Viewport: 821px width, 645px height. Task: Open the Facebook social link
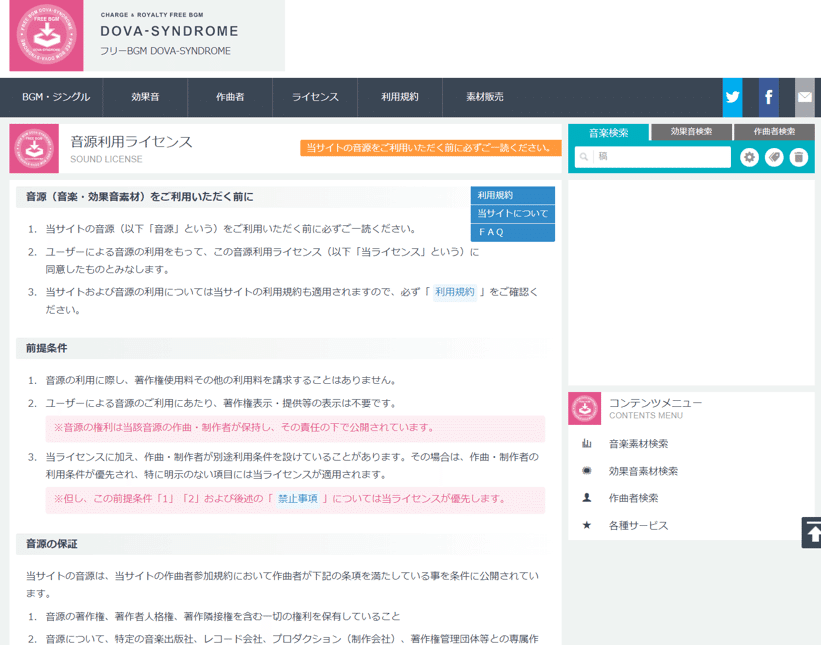769,97
